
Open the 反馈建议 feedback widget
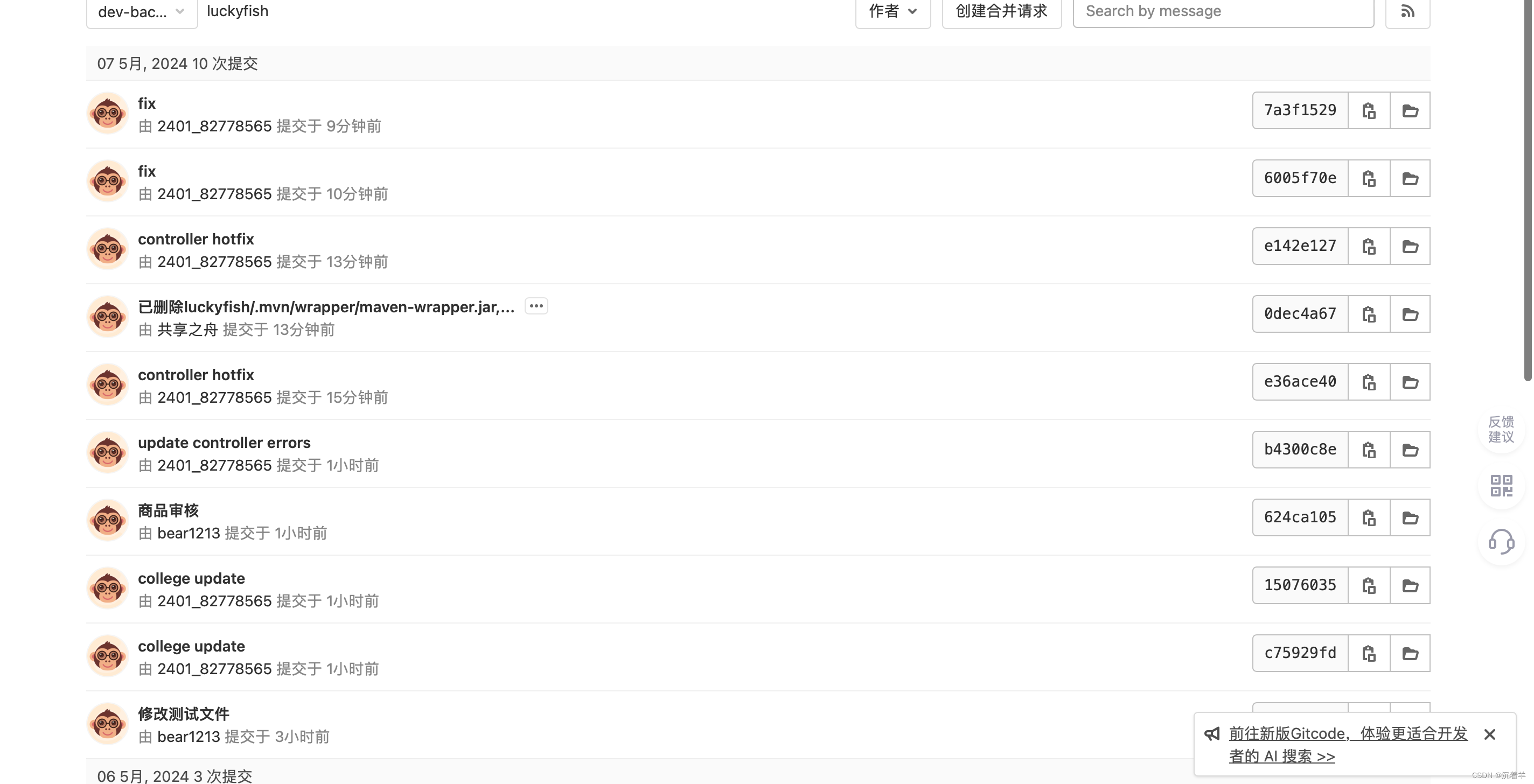coord(1501,429)
